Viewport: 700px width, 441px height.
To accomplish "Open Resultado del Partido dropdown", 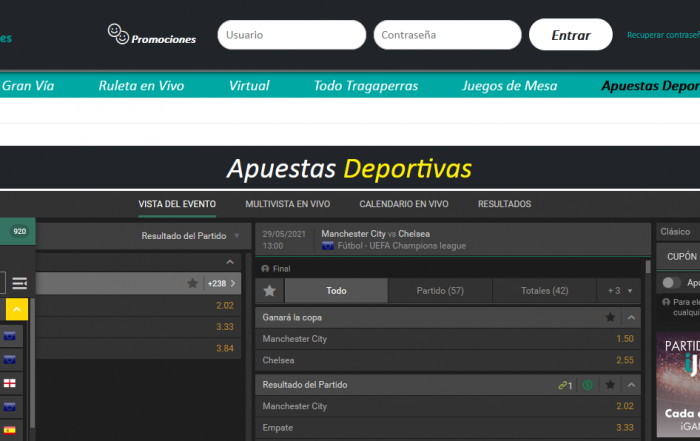I will pos(190,236).
